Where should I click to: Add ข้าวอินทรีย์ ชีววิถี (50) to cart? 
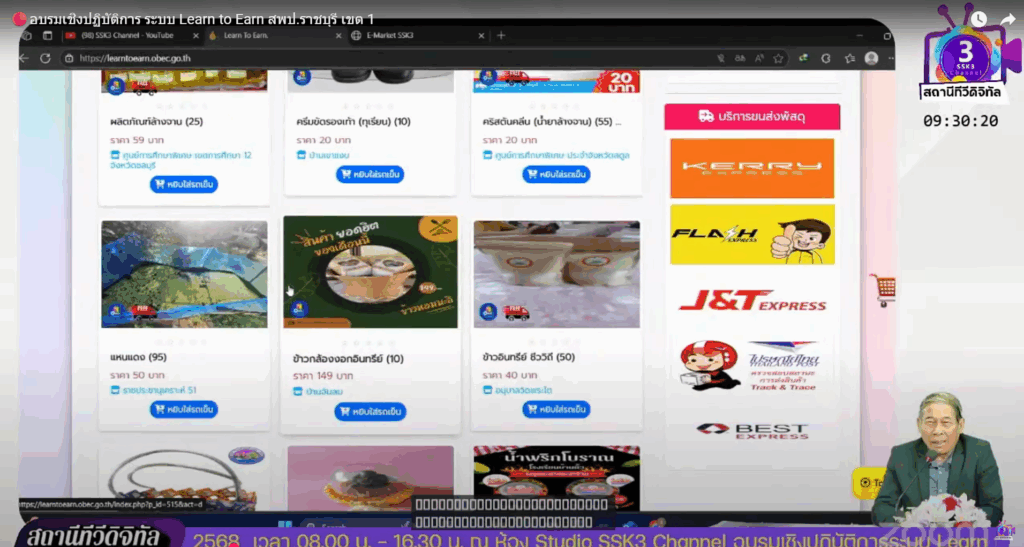pos(556,409)
